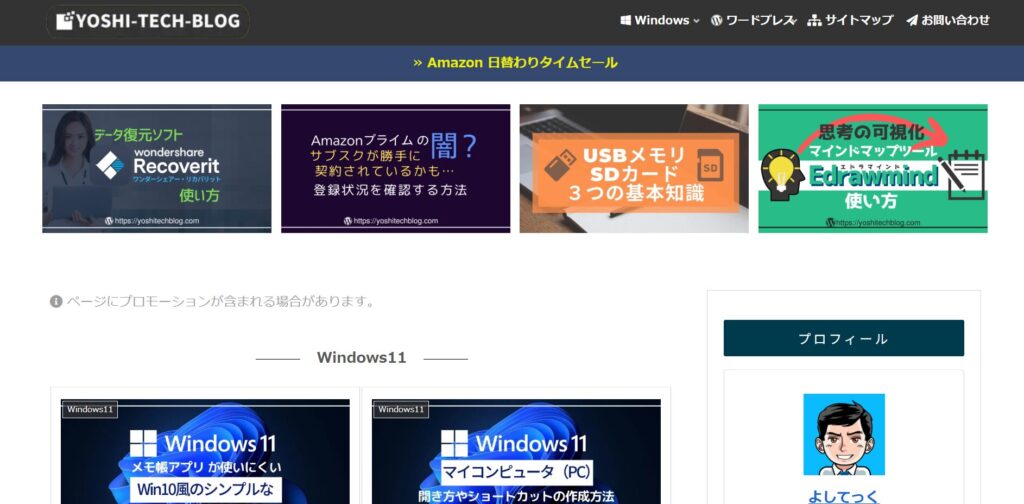Click the WordPress icon in navigation

tap(716, 20)
